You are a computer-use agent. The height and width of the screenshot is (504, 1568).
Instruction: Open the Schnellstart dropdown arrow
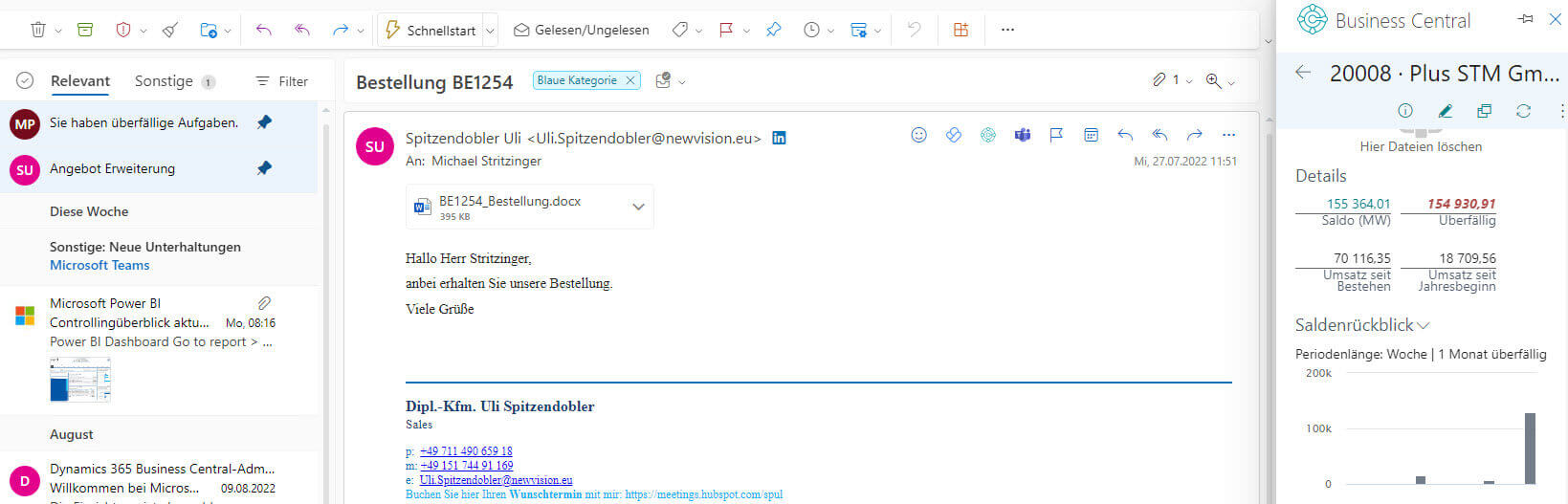click(490, 31)
